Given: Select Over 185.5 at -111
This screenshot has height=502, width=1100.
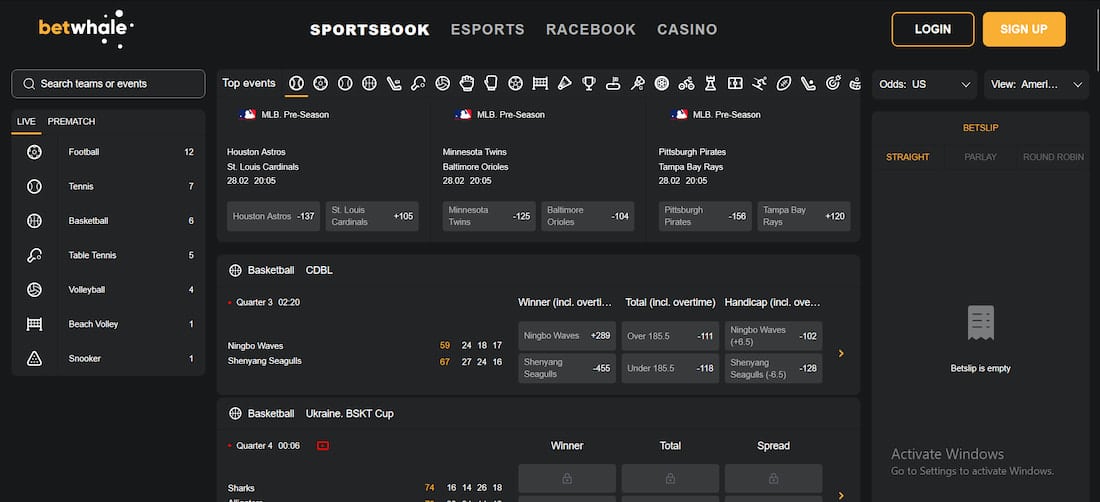Looking at the screenshot, I should [670, 336].
